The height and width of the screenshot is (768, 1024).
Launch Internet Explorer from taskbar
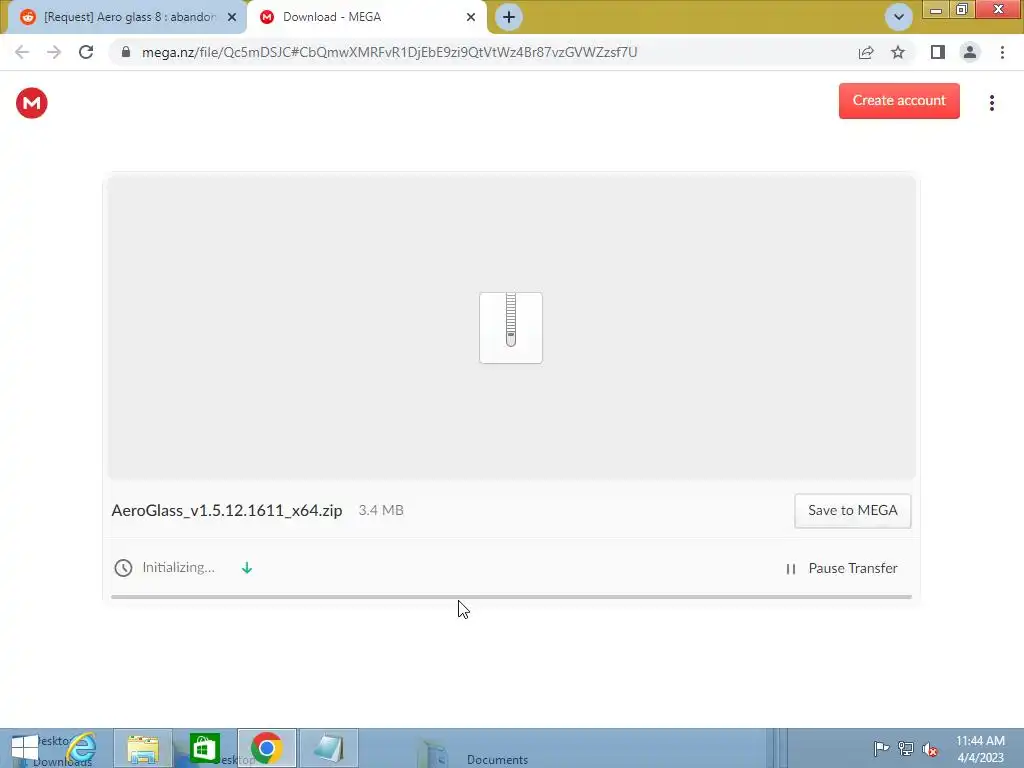(x=82, y=748)
